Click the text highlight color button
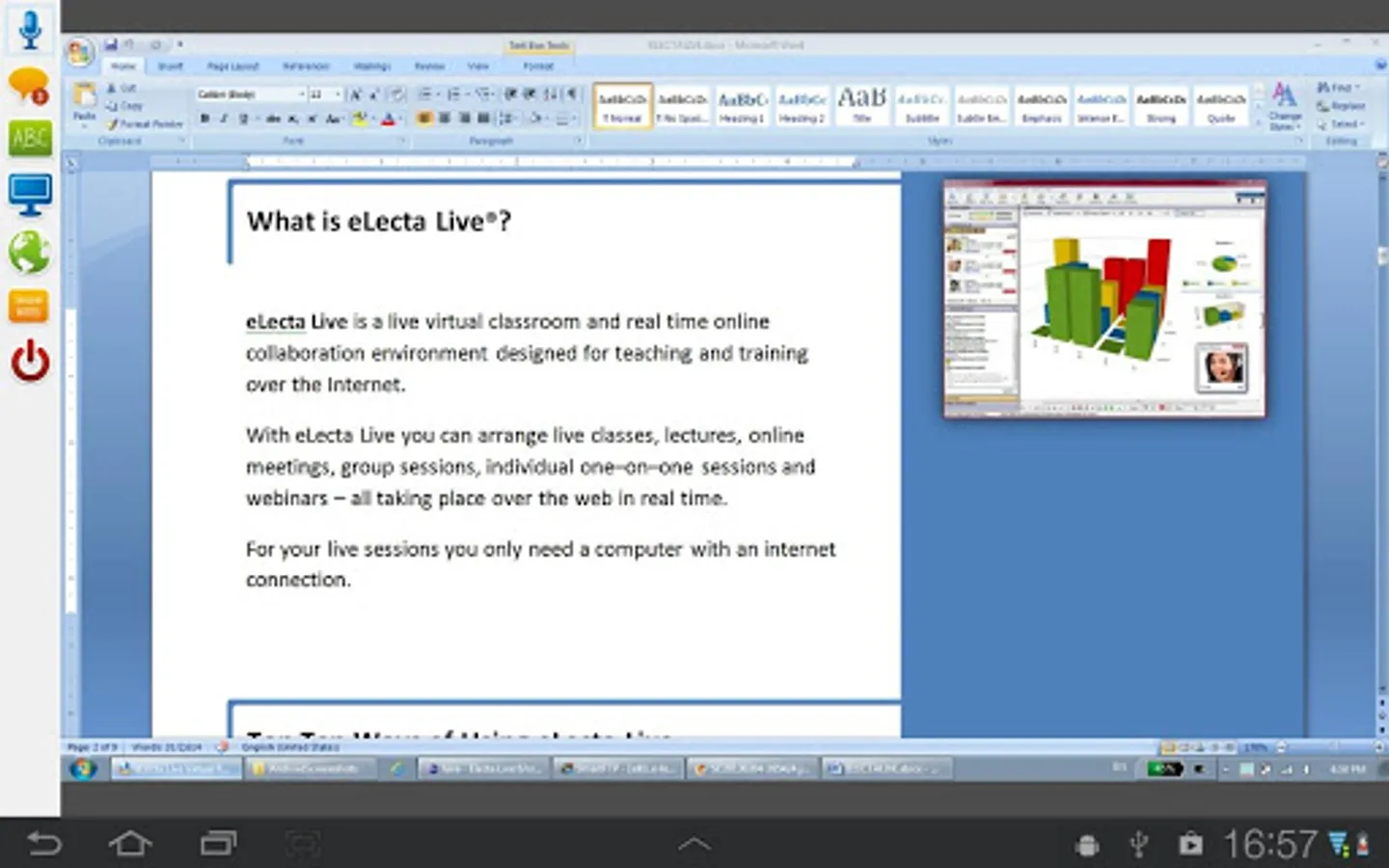 click(360, 119)
